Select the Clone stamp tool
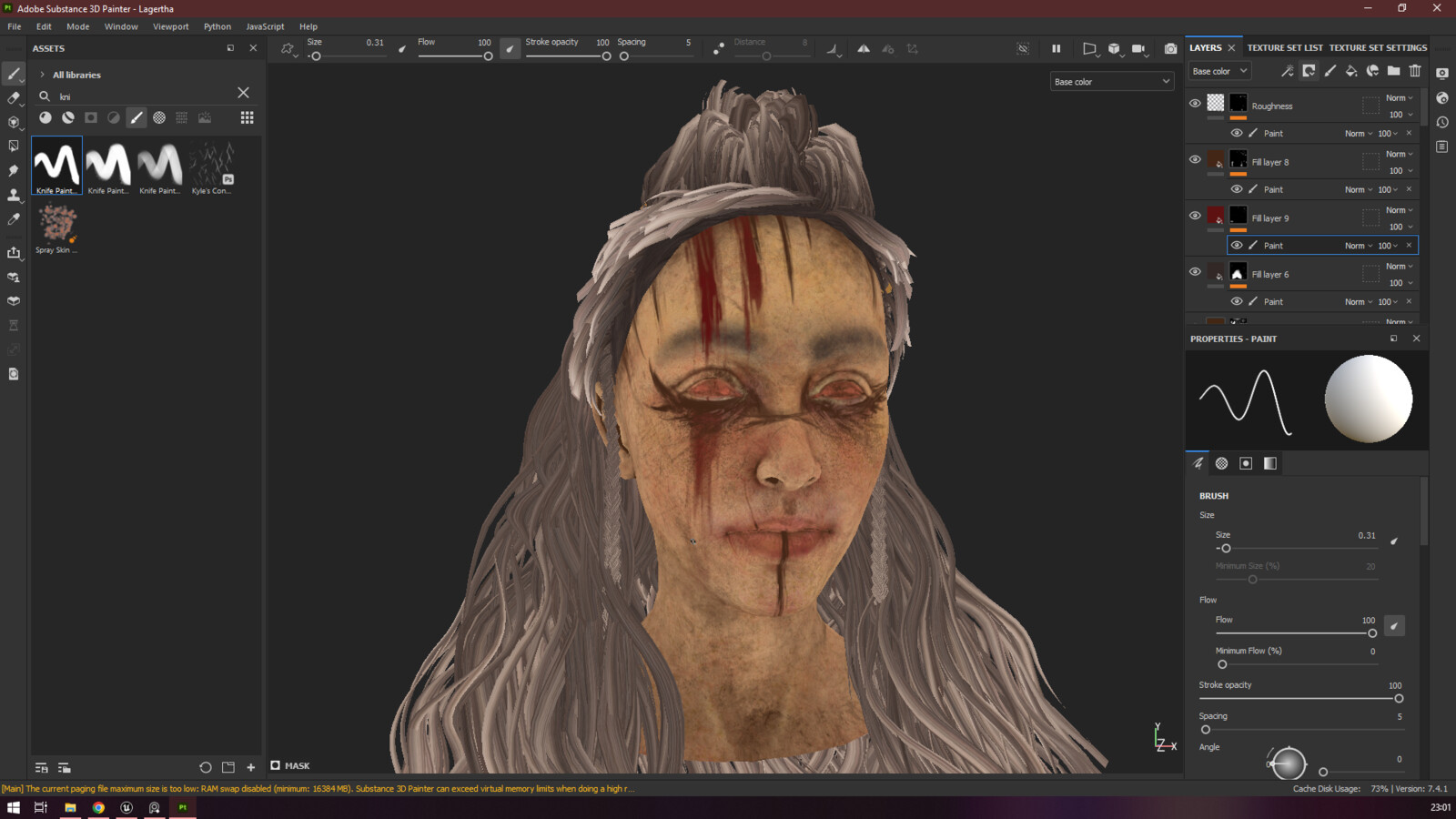Viewport: 1456px width, 819px height. (14, 195)
